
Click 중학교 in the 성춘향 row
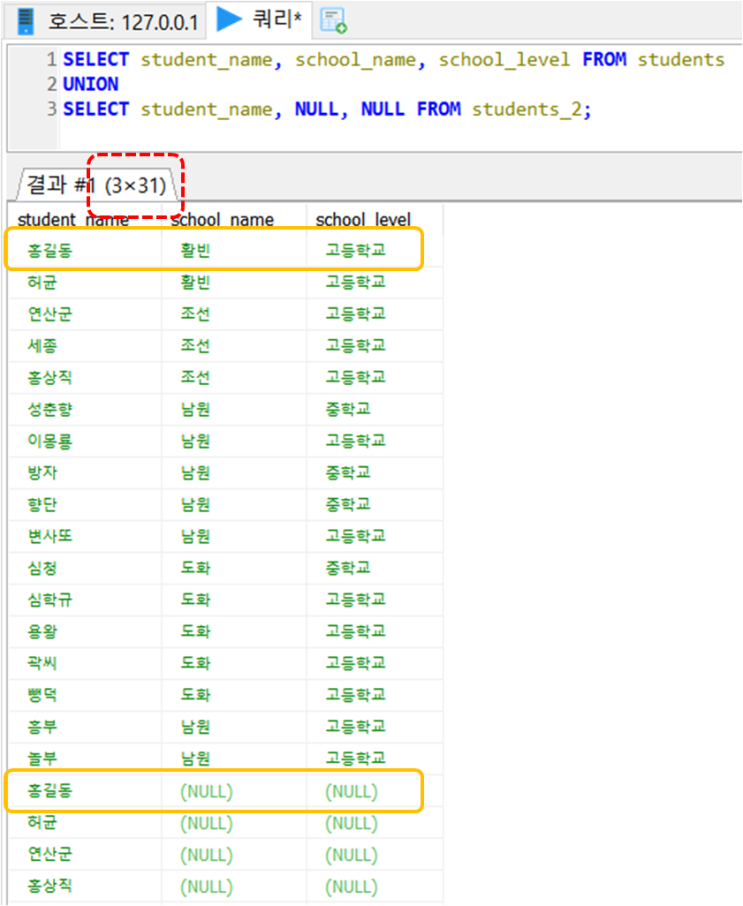[x=348, y=409]
